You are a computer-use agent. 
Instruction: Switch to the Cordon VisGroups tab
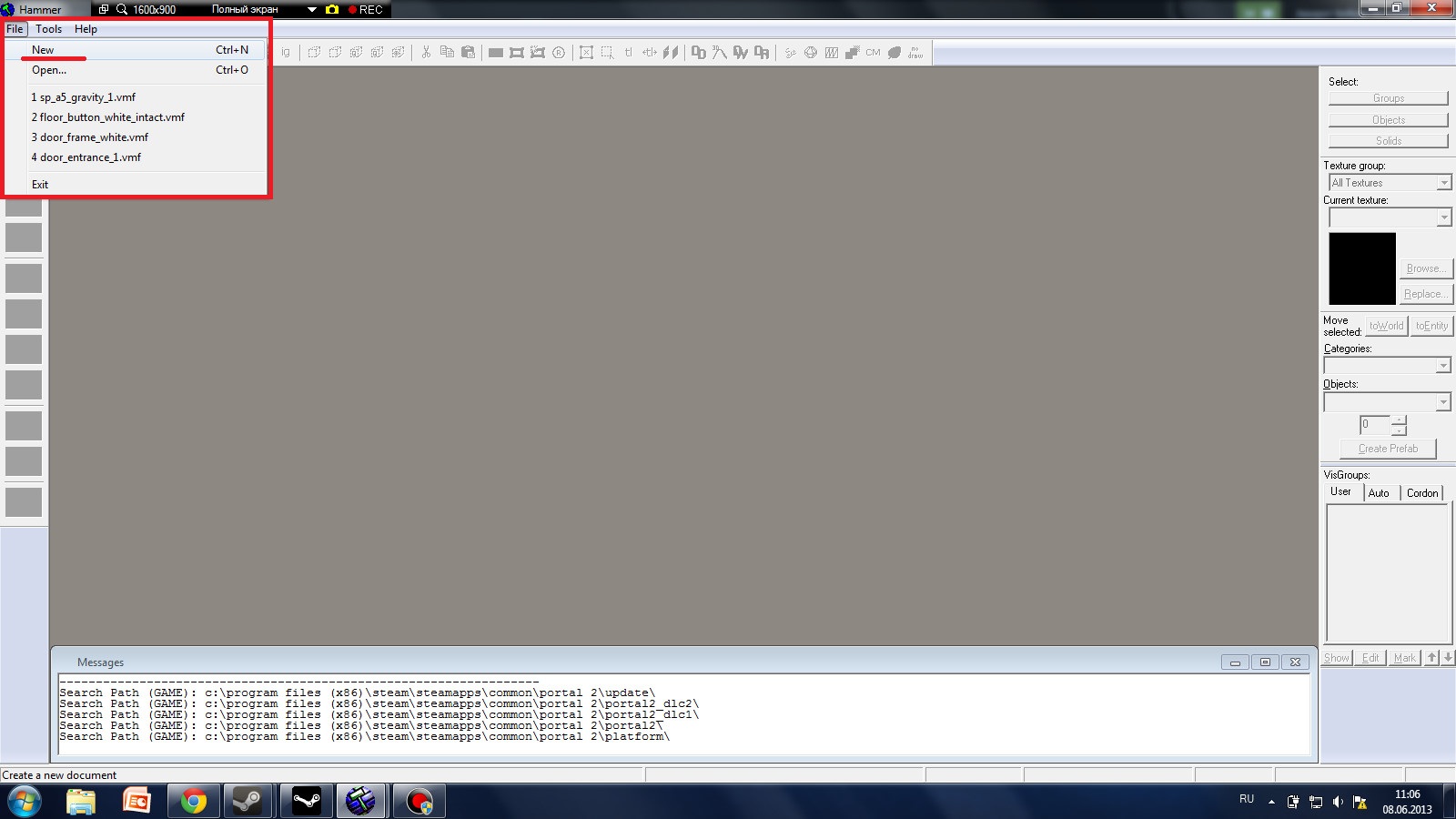[x=1422, y=493]
